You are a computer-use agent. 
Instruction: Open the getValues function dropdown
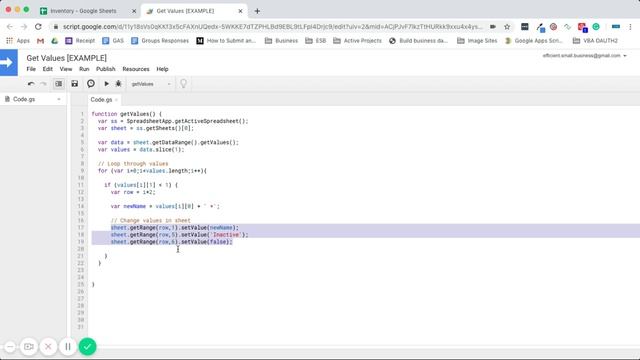(x=151, y=84)
